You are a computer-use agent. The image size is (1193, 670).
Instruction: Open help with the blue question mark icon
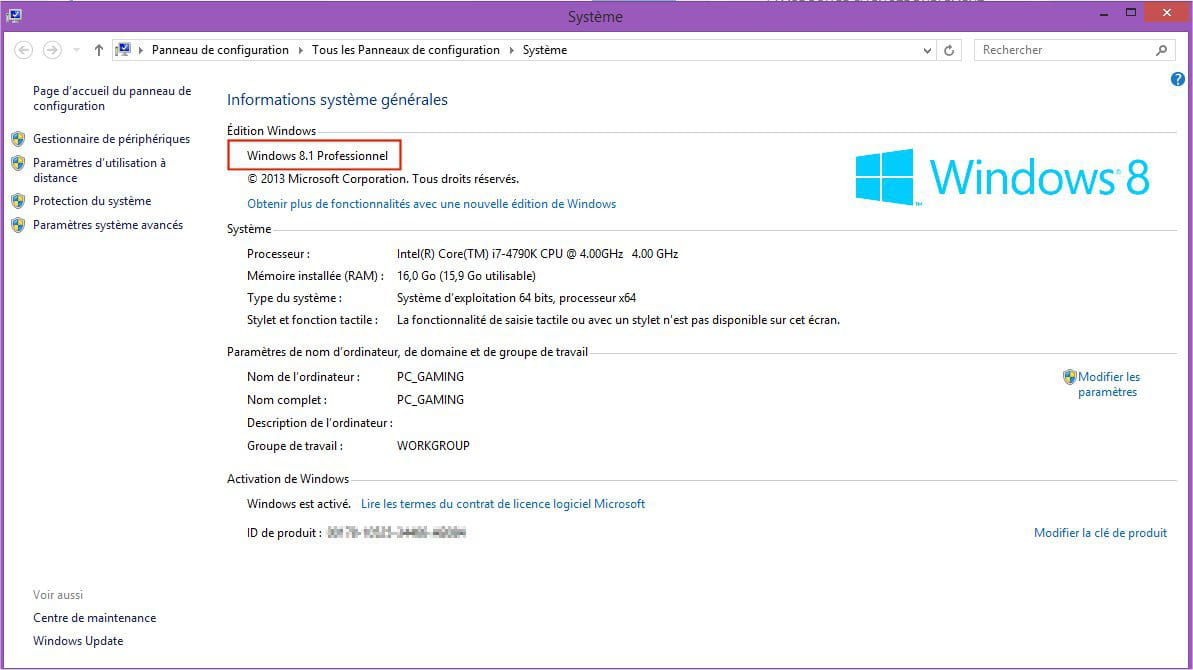(1177, 79)
